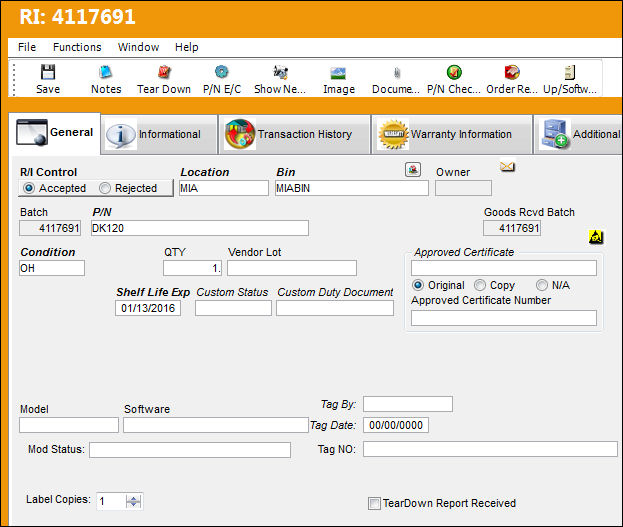Click the Show Ne... toolbar icon
Screen dimensions: 623x527
point(280,72)
